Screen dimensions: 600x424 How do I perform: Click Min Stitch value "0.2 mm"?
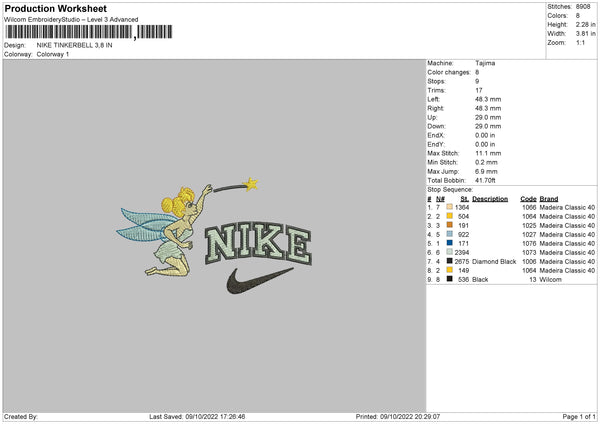486,162
